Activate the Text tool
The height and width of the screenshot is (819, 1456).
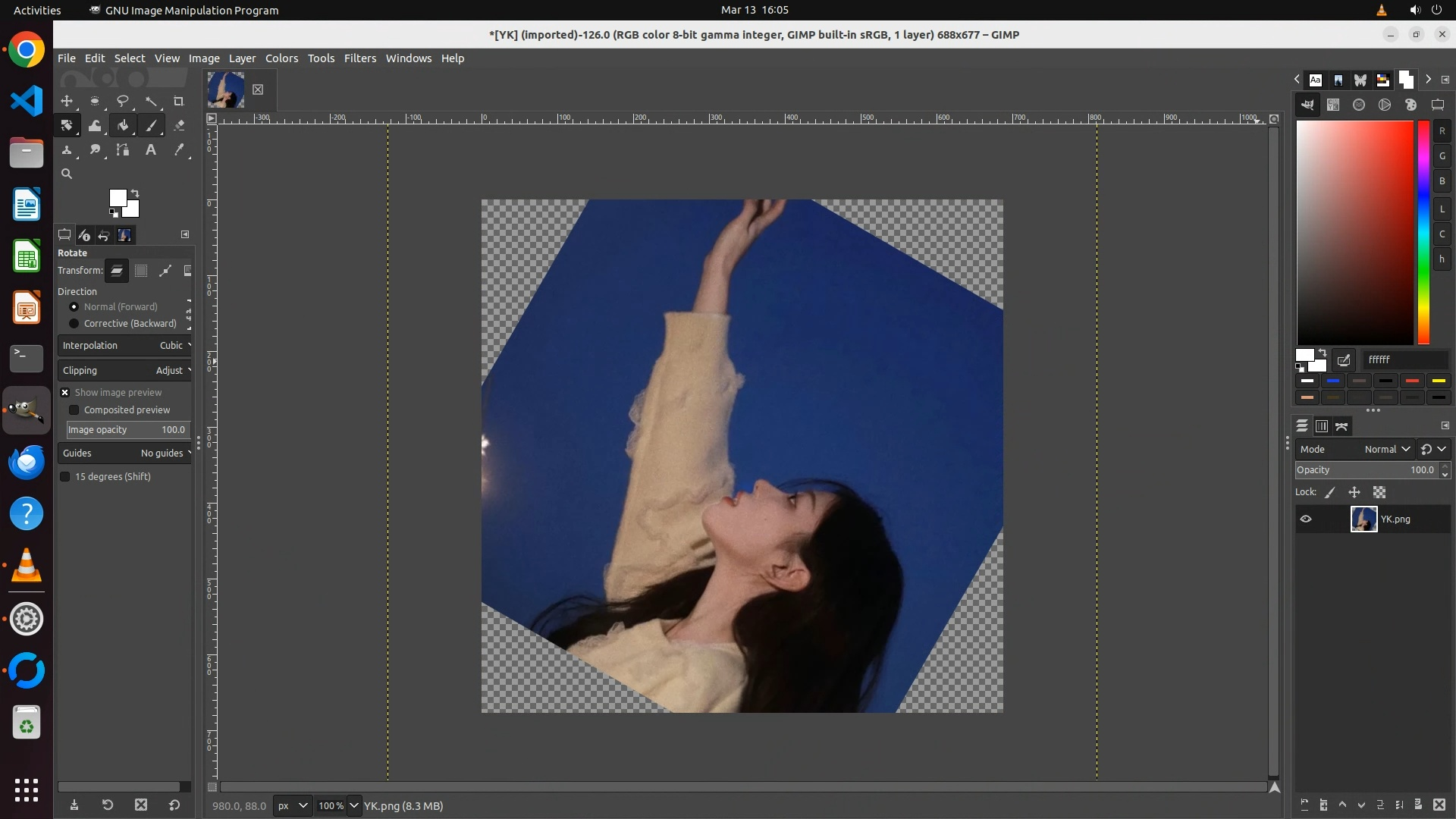(151, 150)
